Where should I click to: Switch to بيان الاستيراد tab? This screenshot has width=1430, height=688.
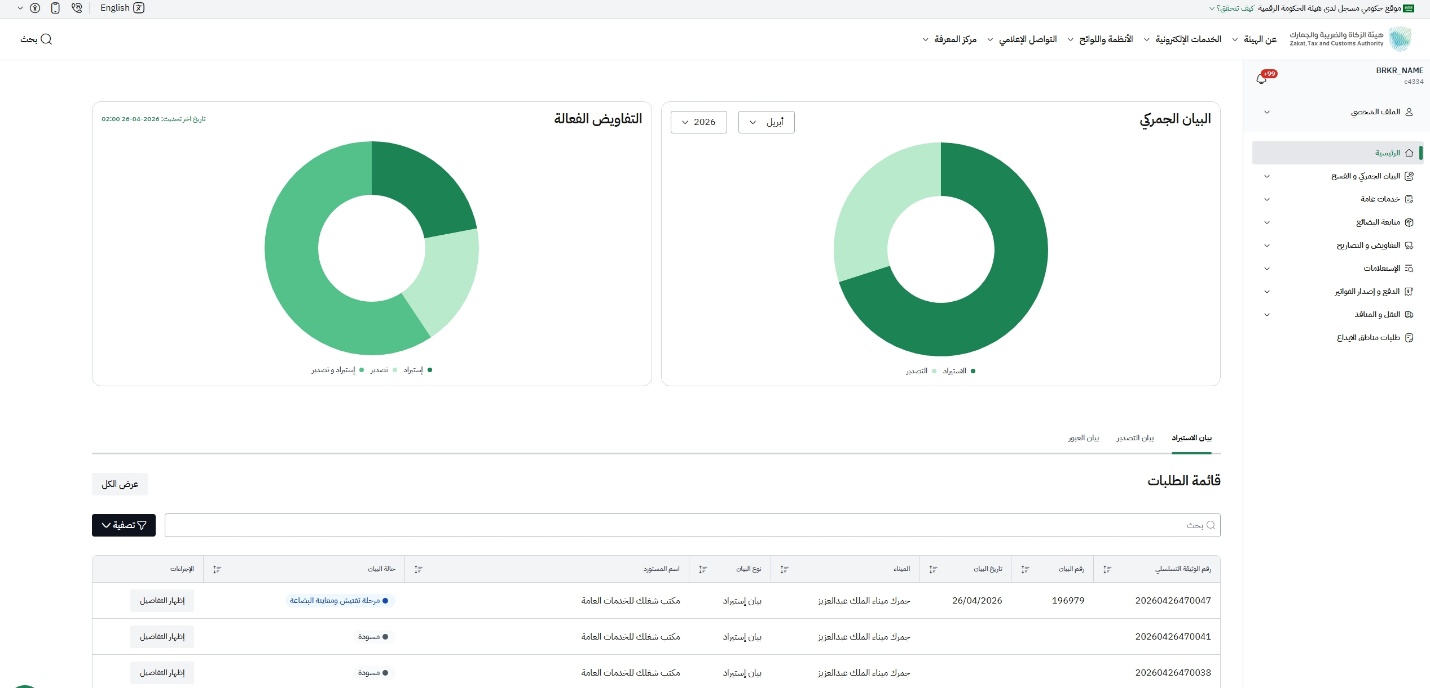1191,438
